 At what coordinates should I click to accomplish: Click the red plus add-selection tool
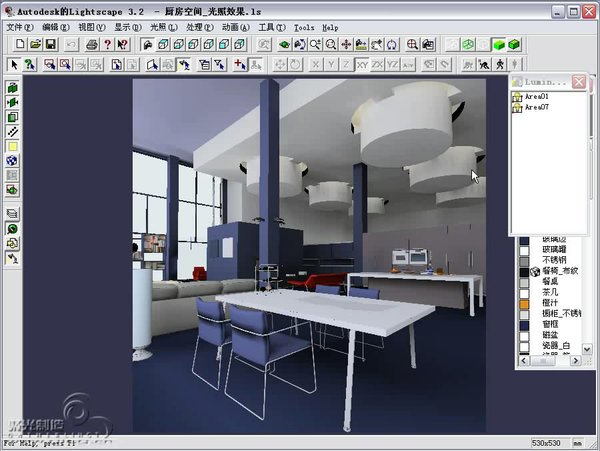click(x=240, y=64)
